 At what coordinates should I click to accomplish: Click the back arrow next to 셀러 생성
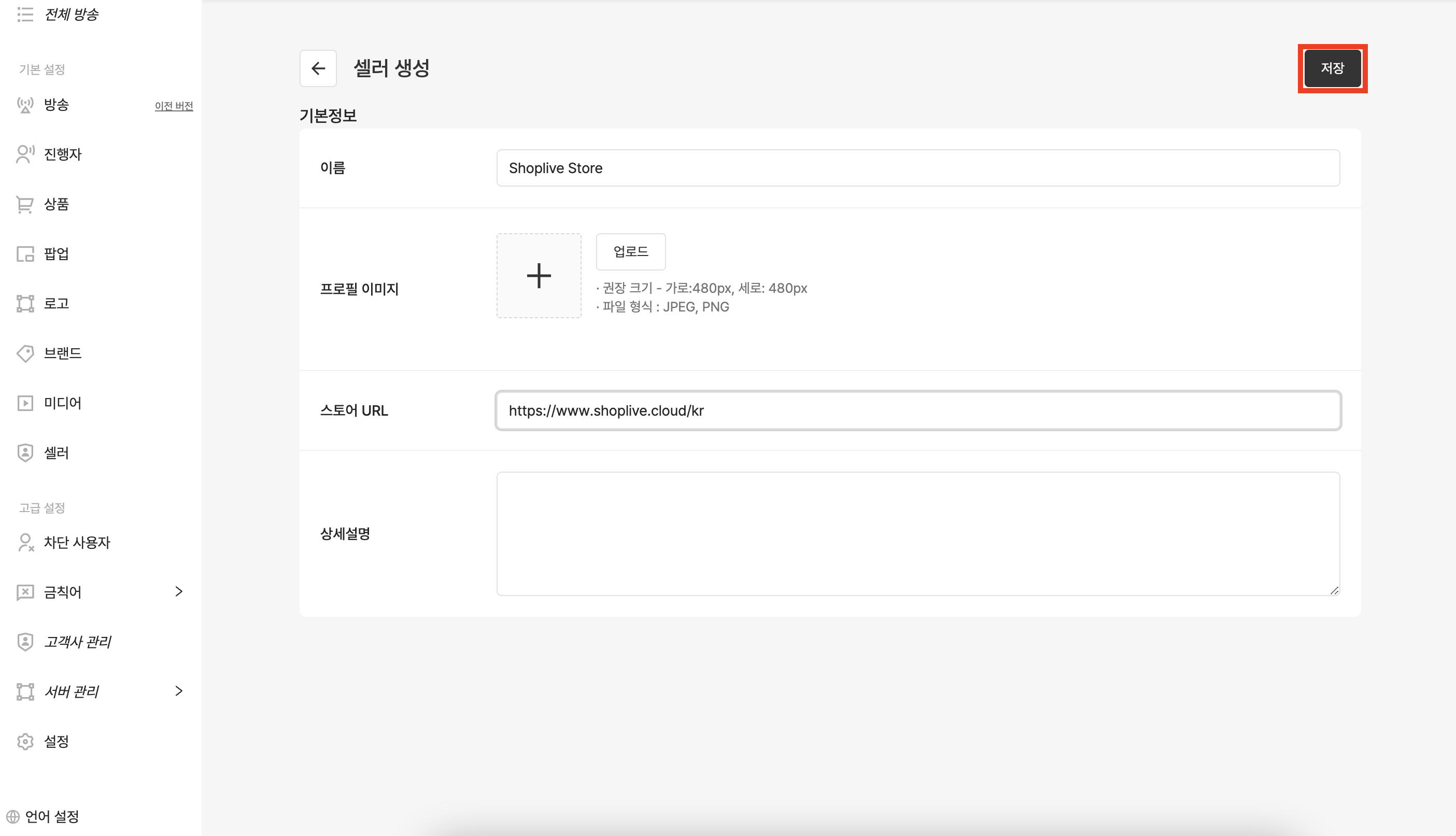point(318,68)
